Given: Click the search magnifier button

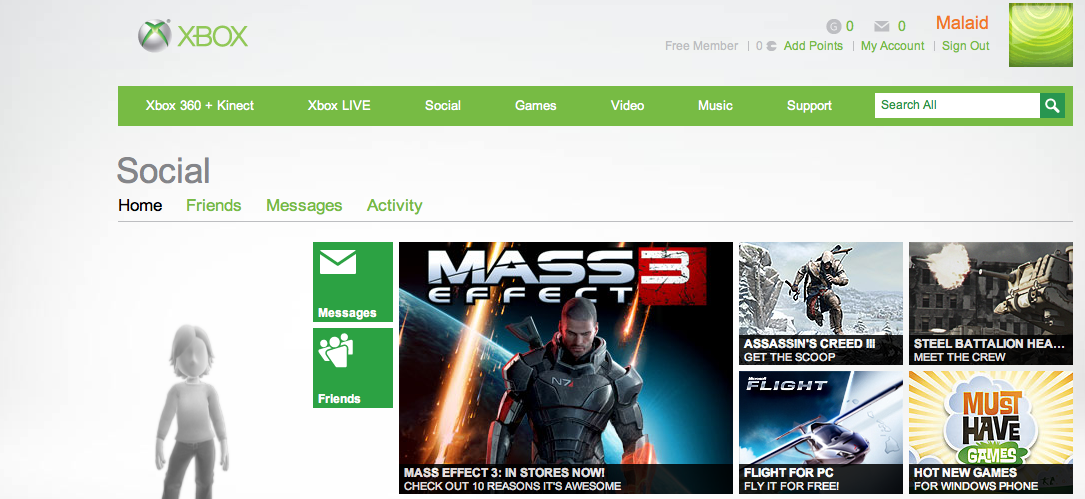Looking at the screenshot, I should point(1052,105).
